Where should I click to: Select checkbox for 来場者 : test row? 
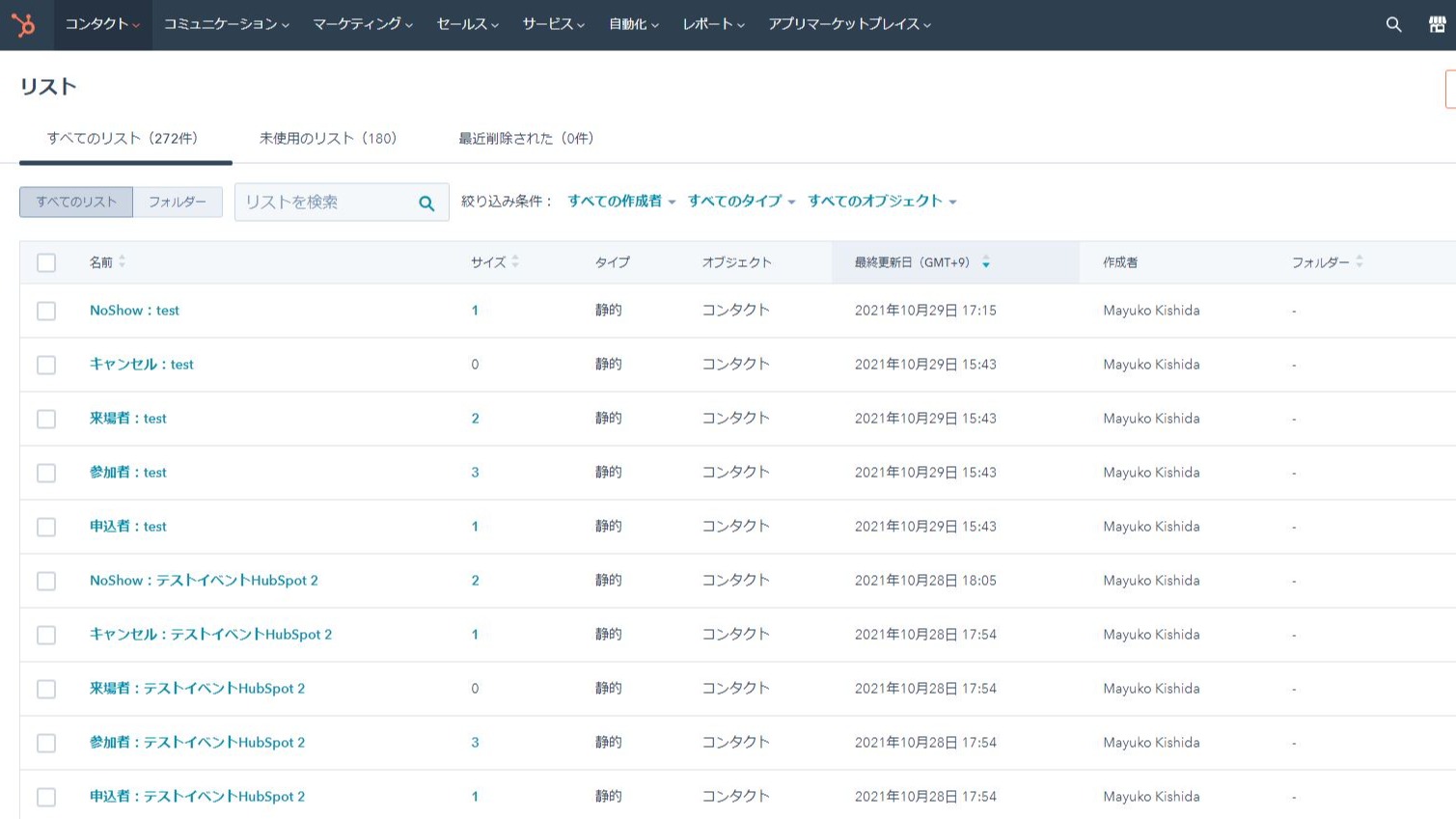[46, 419]
